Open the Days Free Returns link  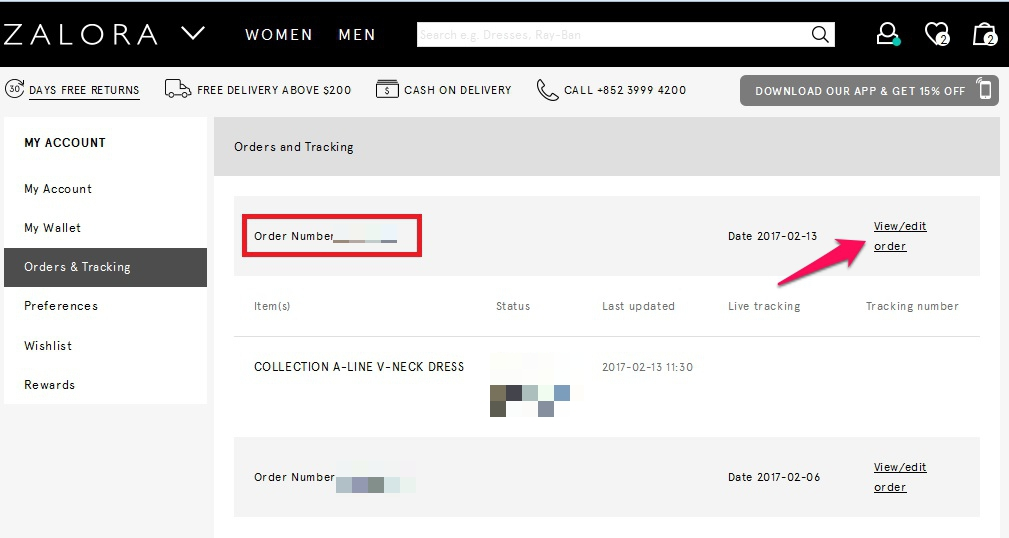[x=84, y=90]
